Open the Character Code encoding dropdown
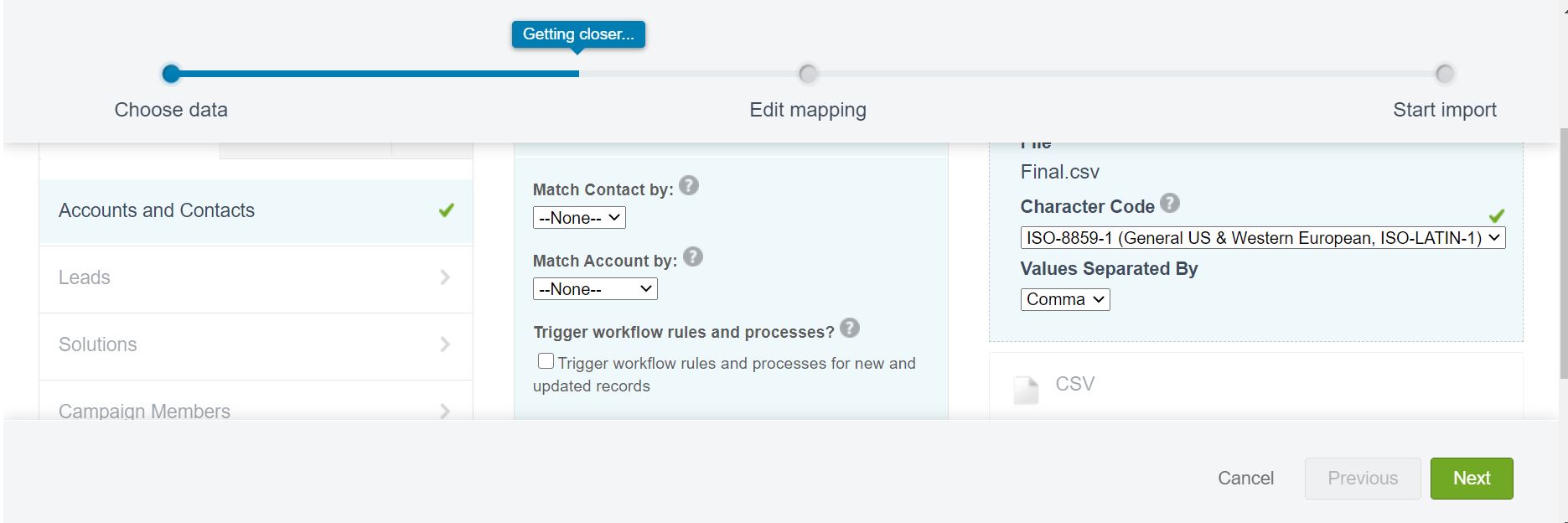 pos(1262,238)
